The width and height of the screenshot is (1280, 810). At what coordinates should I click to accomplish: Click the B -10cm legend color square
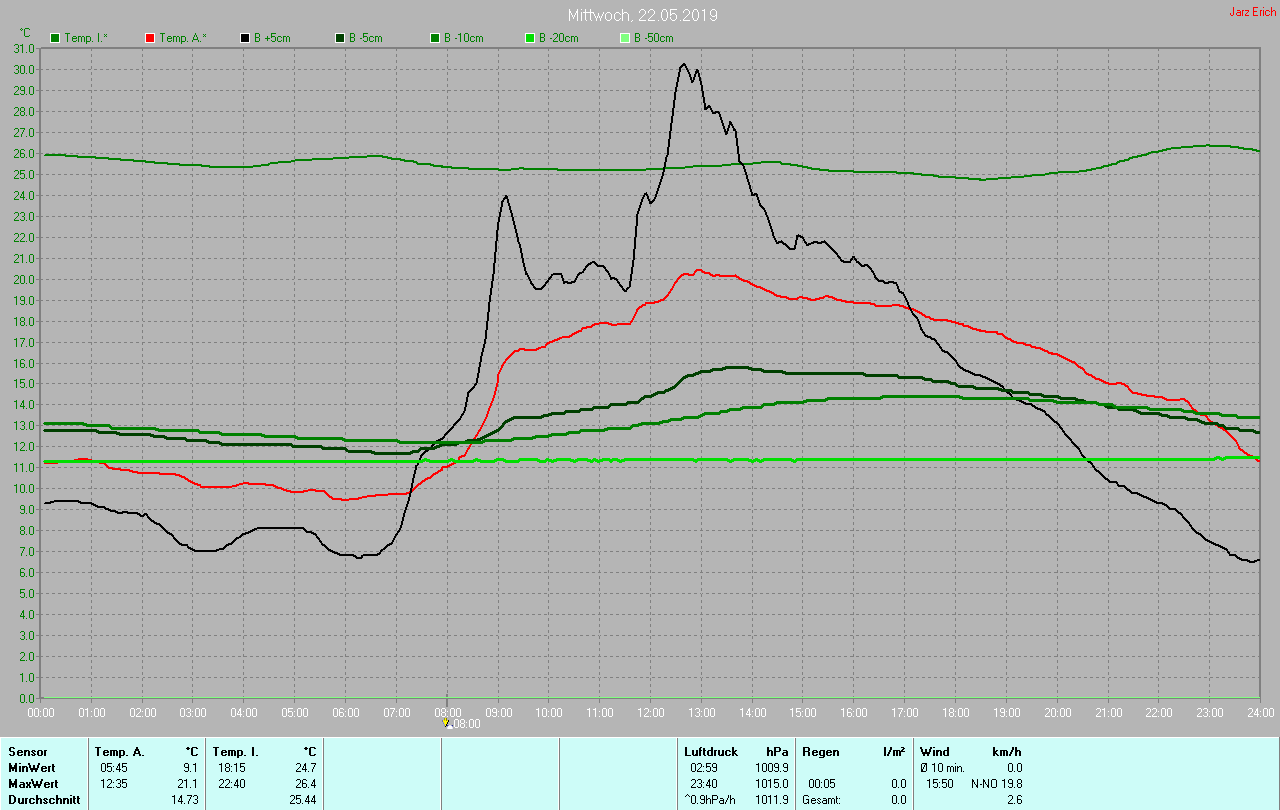[435, 38]
